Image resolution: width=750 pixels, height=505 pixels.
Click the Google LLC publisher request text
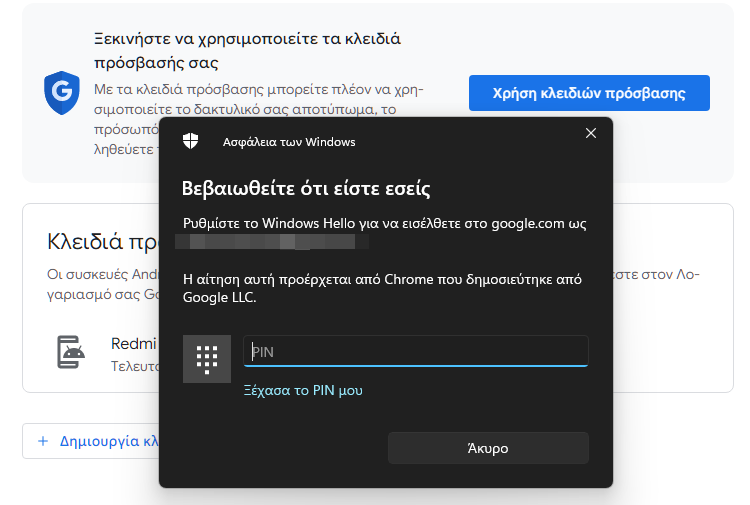[x=382, y=288]
